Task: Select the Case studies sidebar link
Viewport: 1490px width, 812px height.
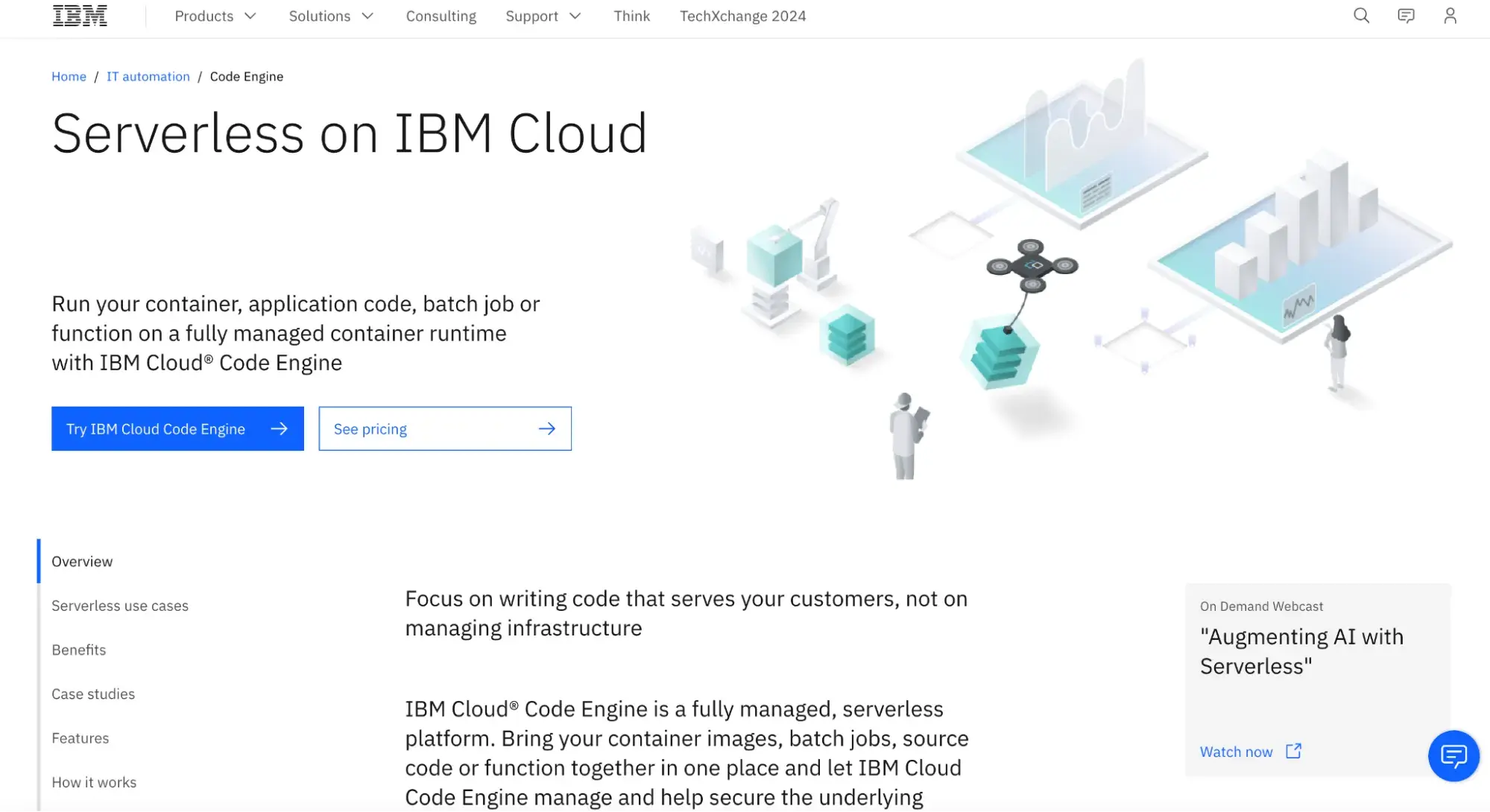Action: pyautogui.click(x=92, y=693)
